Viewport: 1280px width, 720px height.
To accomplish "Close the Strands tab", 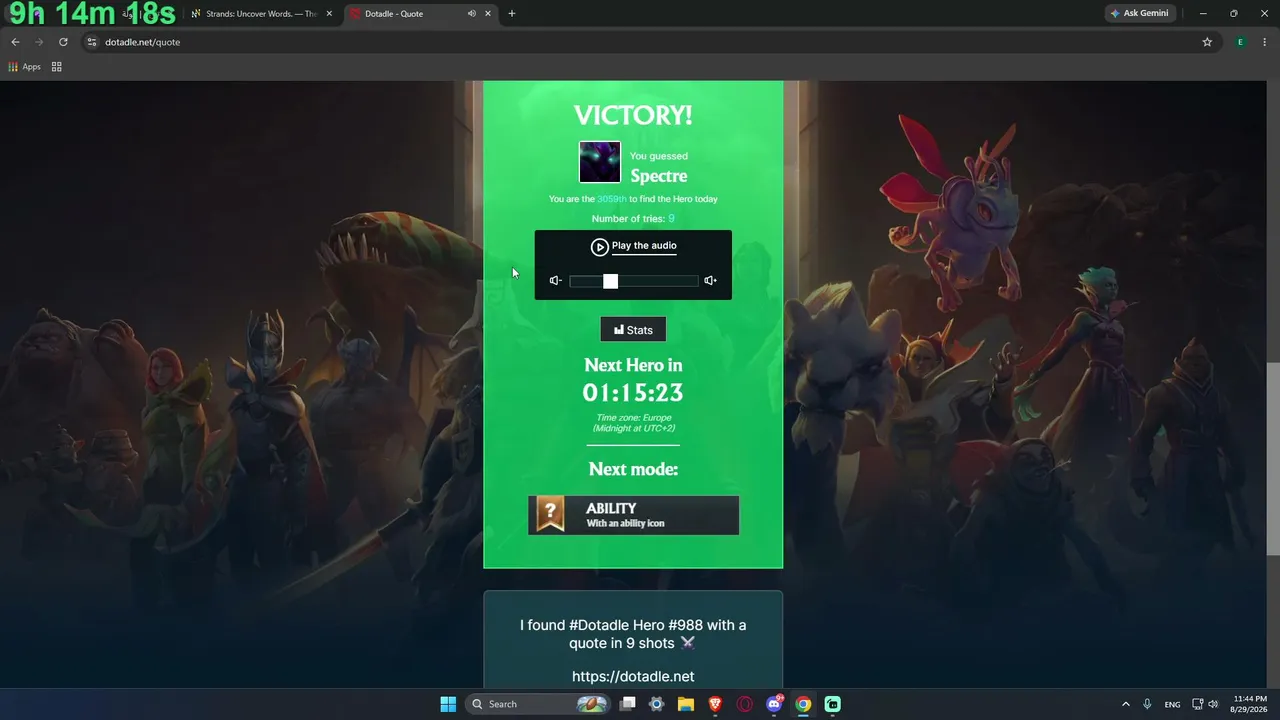I will pos(329,14).
